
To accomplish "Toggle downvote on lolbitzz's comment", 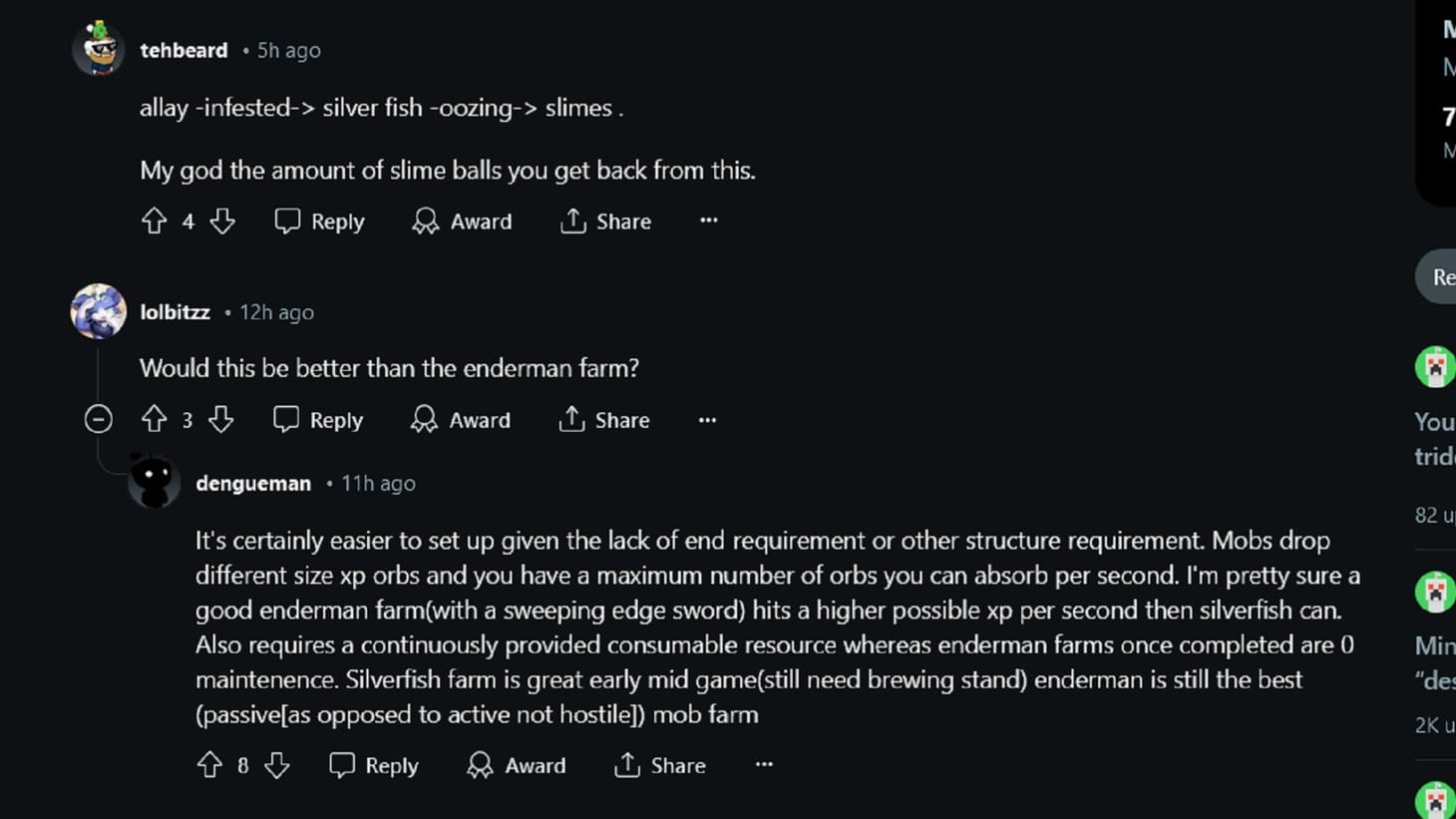I will (x=220, y=420).
